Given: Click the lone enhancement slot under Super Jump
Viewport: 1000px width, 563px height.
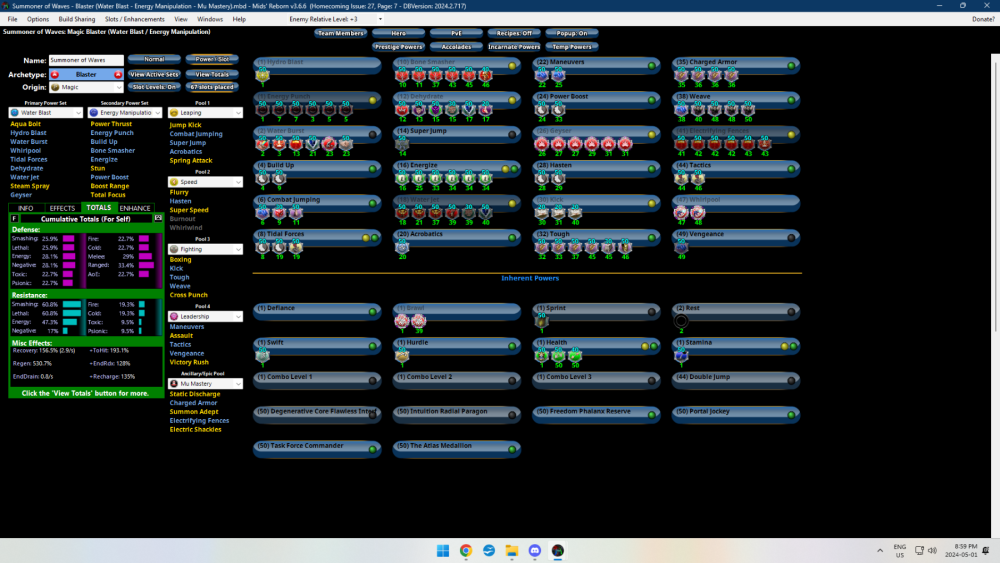Looking at the screenshot, I should click(402, 144).
